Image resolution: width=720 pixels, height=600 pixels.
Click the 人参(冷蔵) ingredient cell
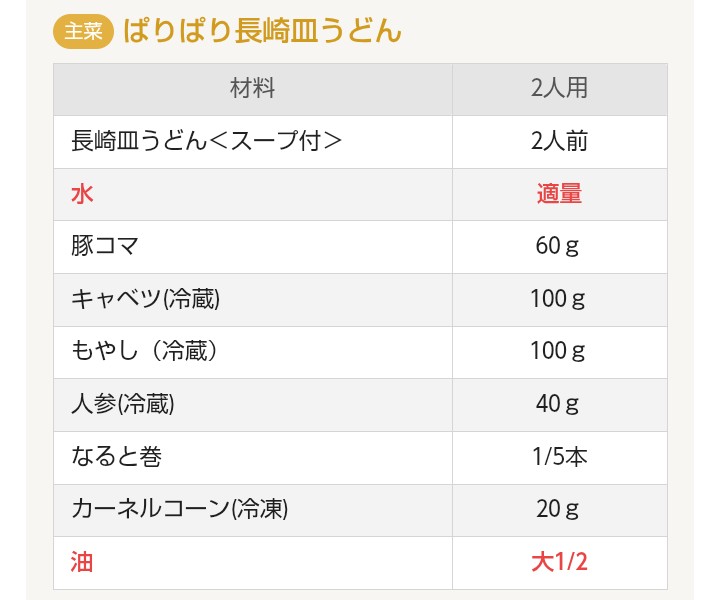pyautogui.click(x=123, y=404)
